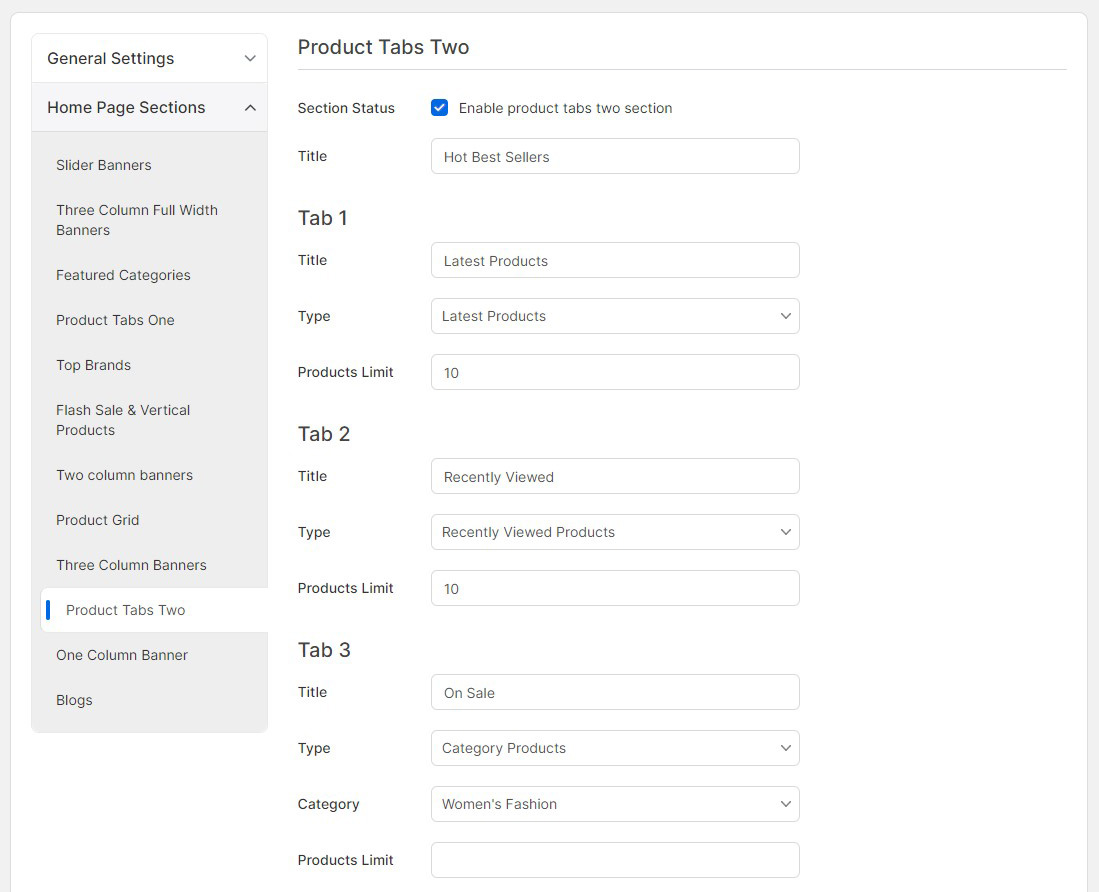Open Flash Sale & Vertical Products
Screen dimensions: 1099x892
[x=123, y=420]
